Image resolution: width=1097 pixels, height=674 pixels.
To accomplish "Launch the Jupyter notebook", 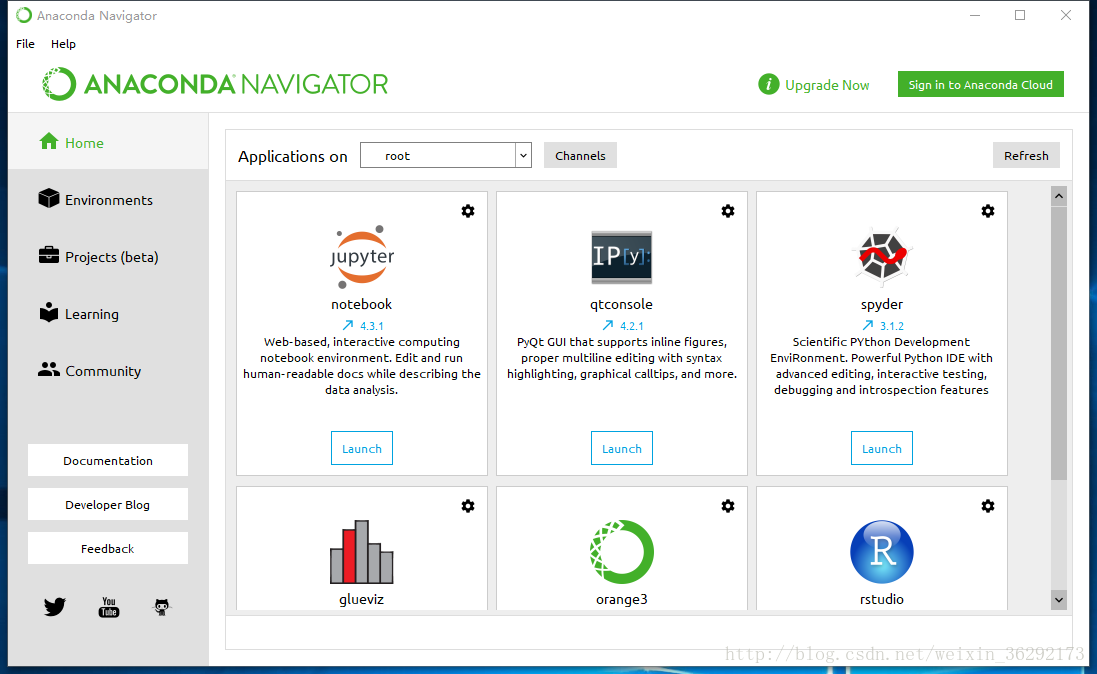I will [x=362, y=449].
